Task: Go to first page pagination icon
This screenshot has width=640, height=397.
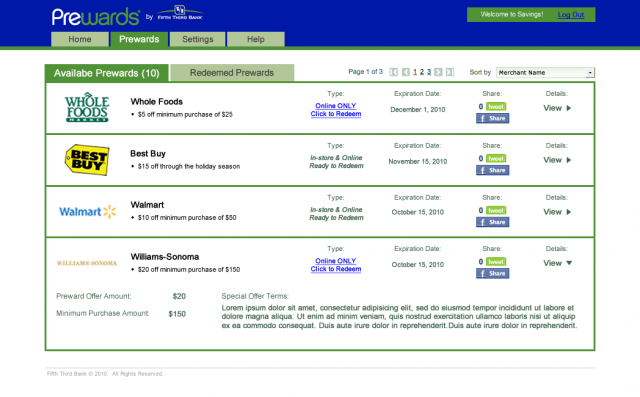Action: tap(393, 72)
